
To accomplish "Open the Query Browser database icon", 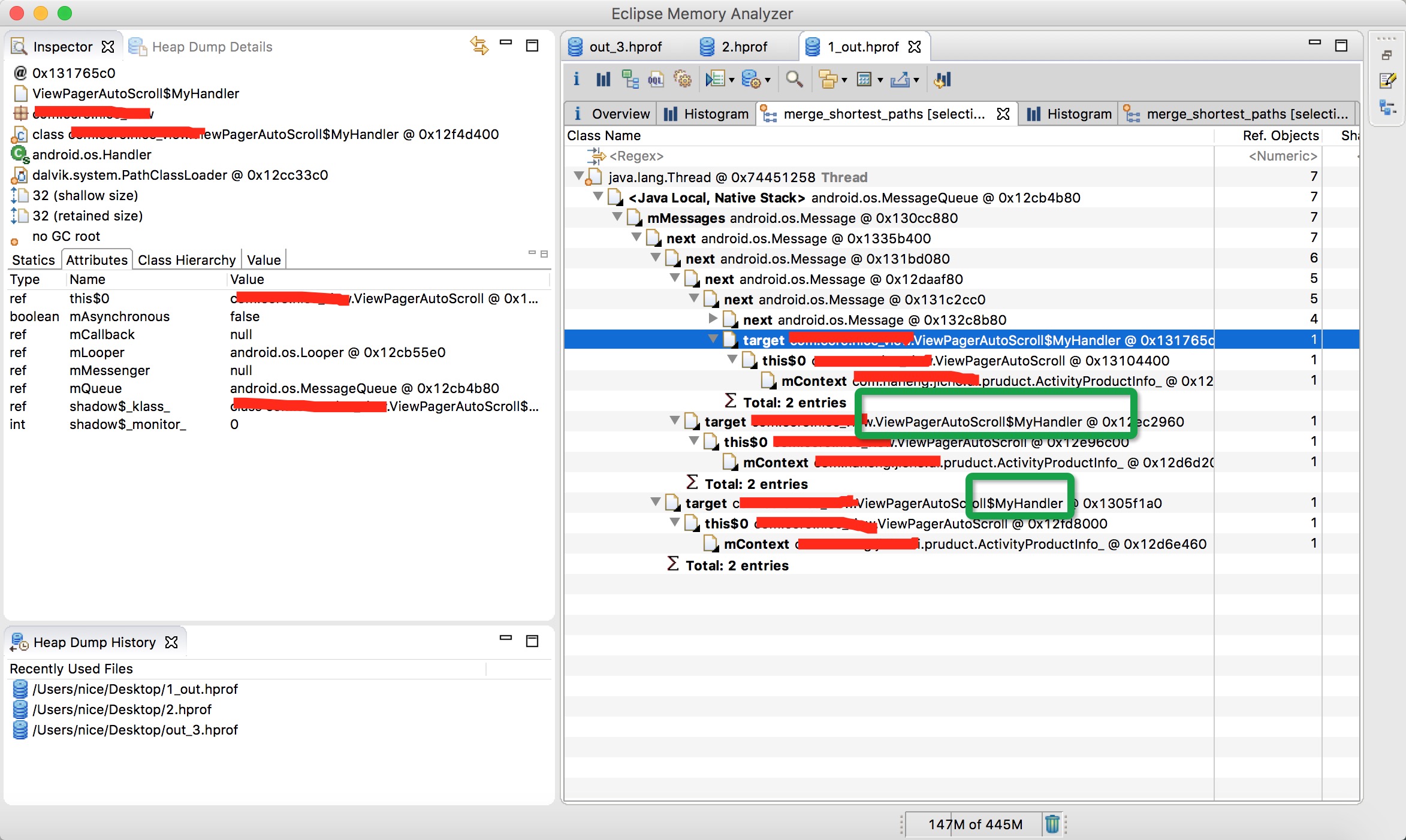I will click(x=751, y=79).
